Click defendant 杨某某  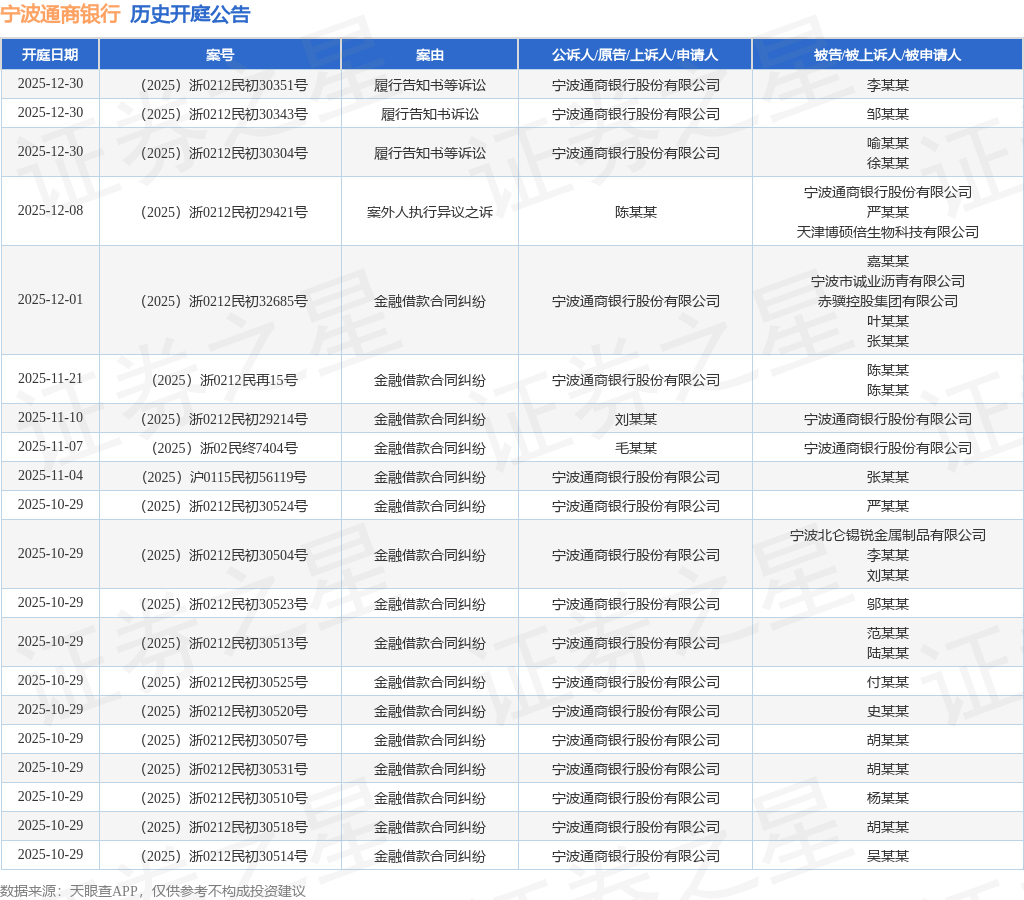click(x=888, y=798)
